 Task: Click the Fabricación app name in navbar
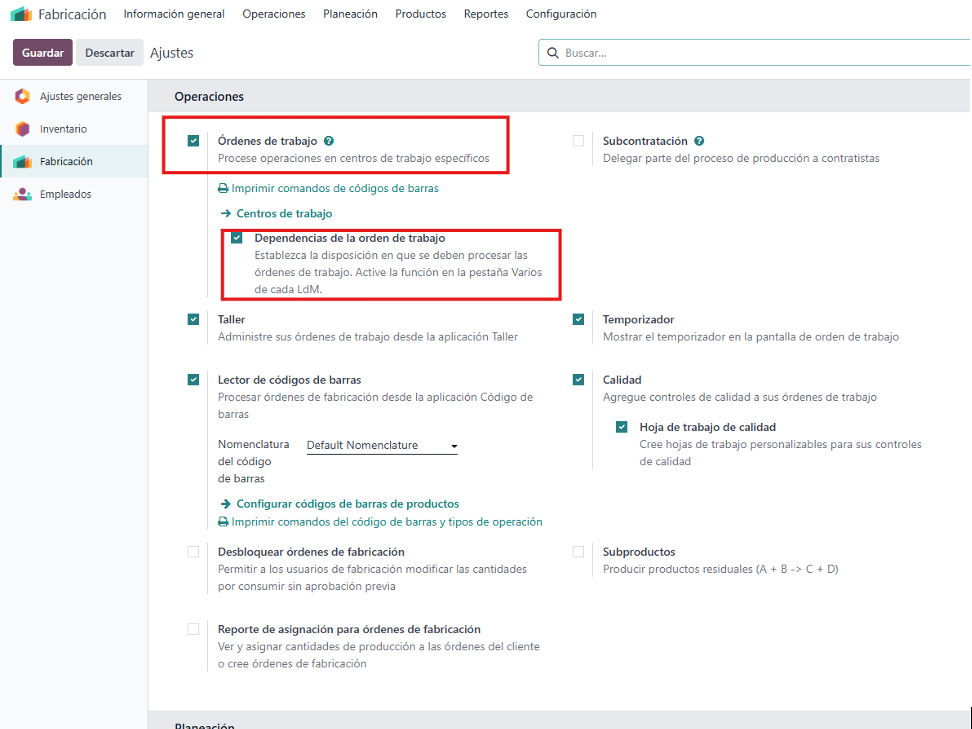tap(72, 14)
